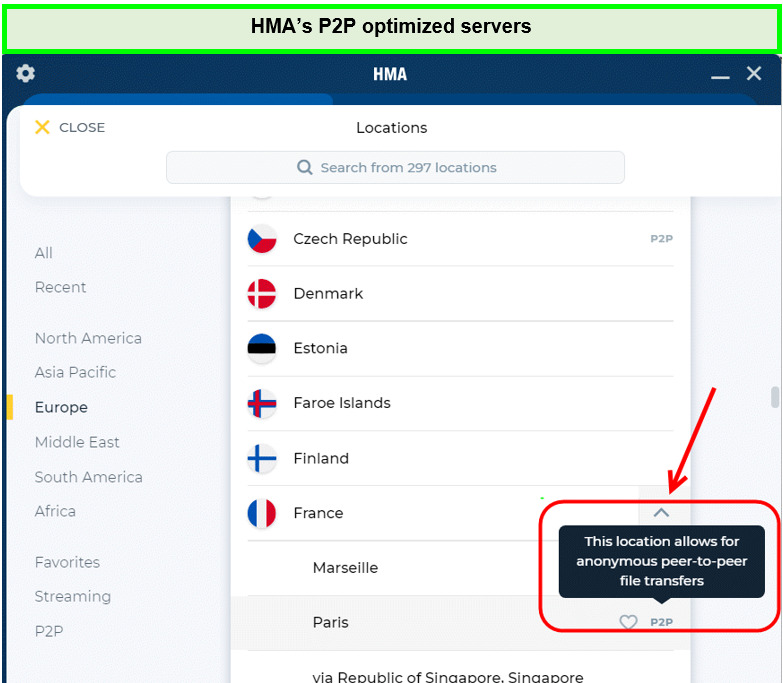
Task: Click the Finland flag icon
Action: [x=262, y=458]
